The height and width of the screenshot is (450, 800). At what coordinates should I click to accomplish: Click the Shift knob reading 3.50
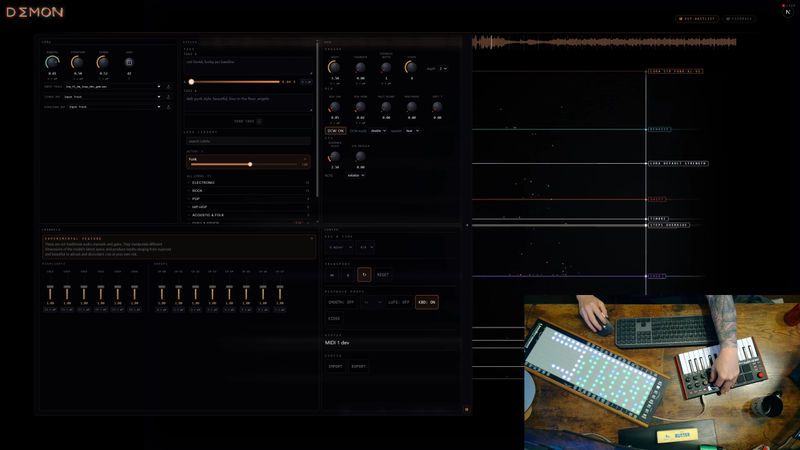335,67
